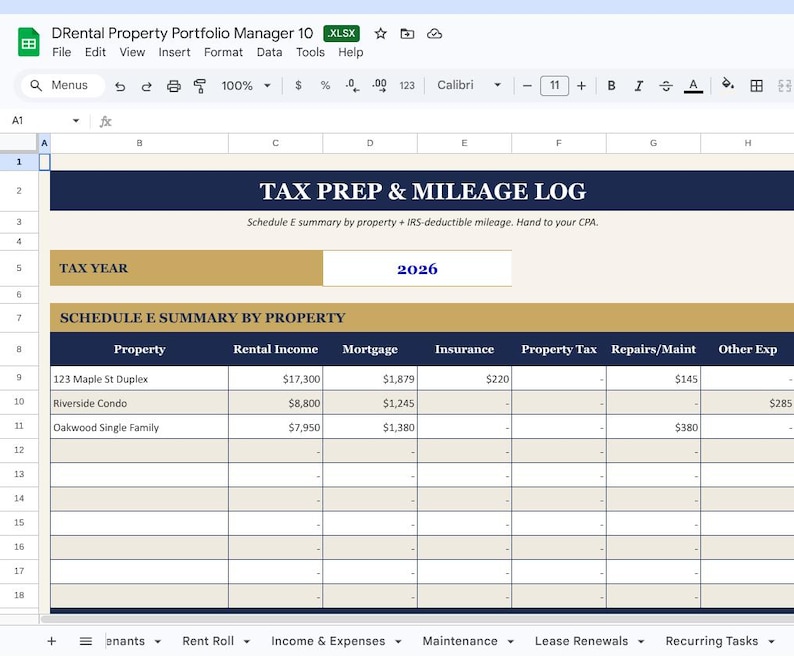
Task: Open text color picker
Action: coord(693,86)
